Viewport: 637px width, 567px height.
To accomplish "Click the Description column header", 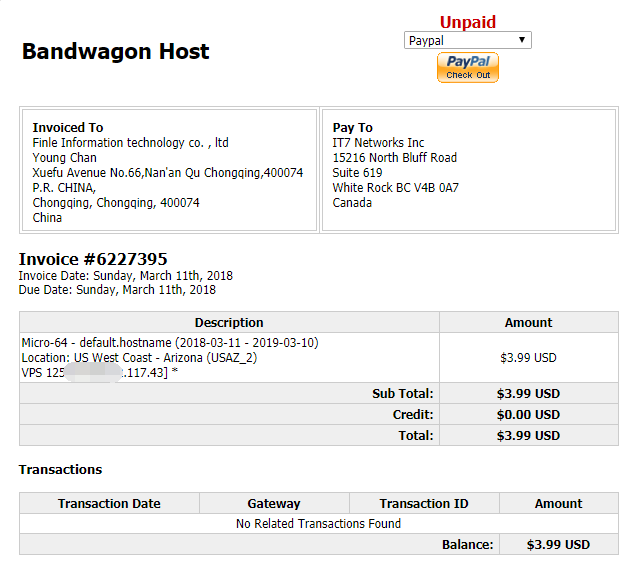I will pyautogui.click(x=229, y=322).
